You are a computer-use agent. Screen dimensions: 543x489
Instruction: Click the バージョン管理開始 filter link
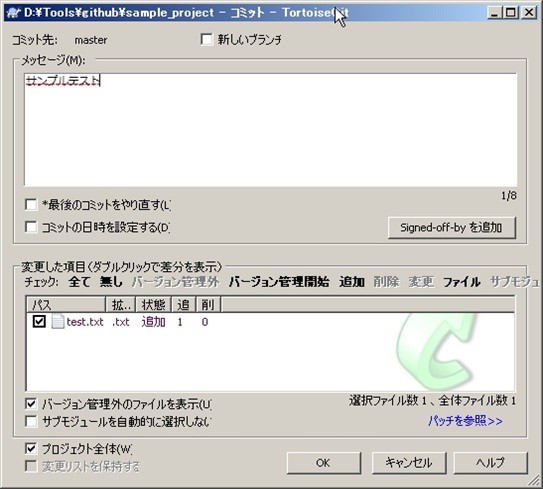pos(279,282)
